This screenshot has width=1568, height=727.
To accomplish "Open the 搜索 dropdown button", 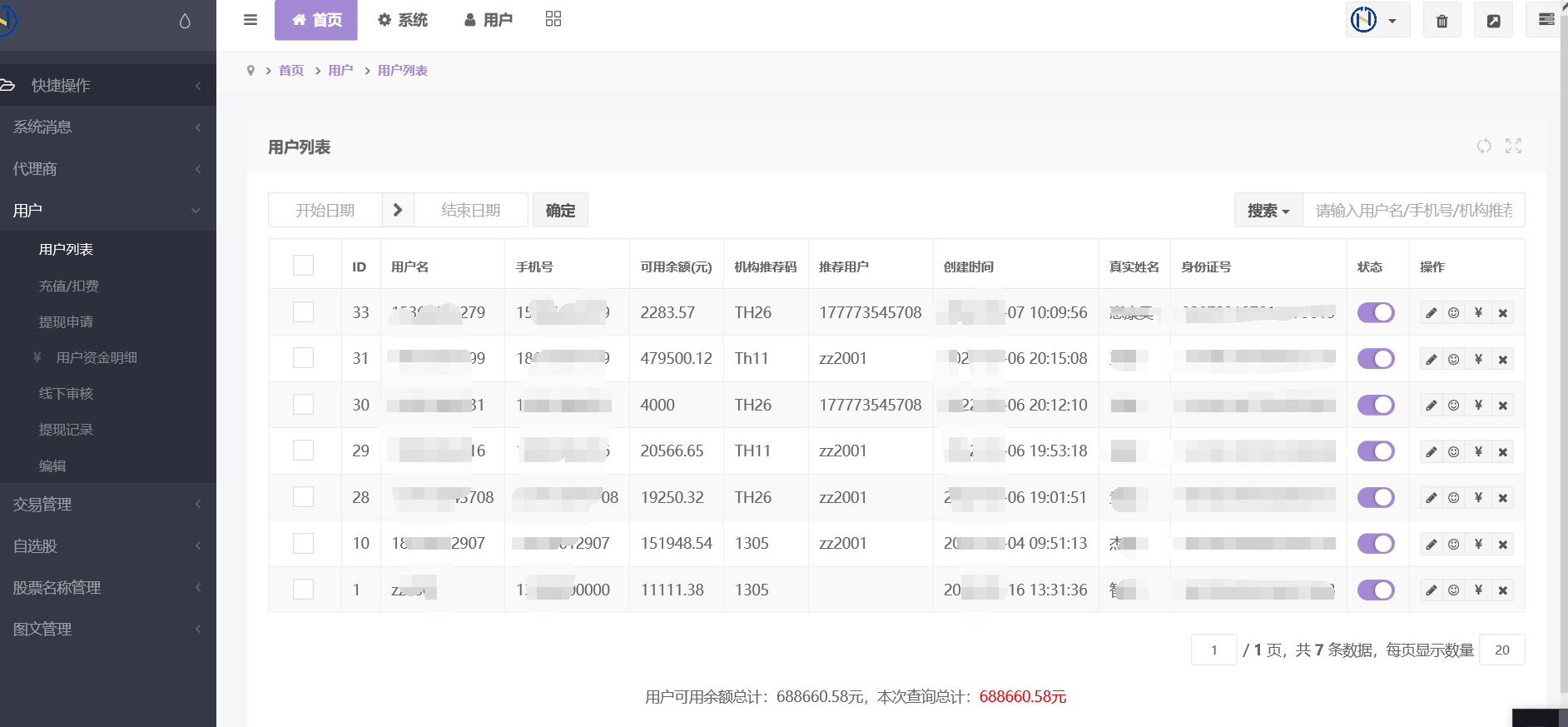I will (x=1268, y=211).
